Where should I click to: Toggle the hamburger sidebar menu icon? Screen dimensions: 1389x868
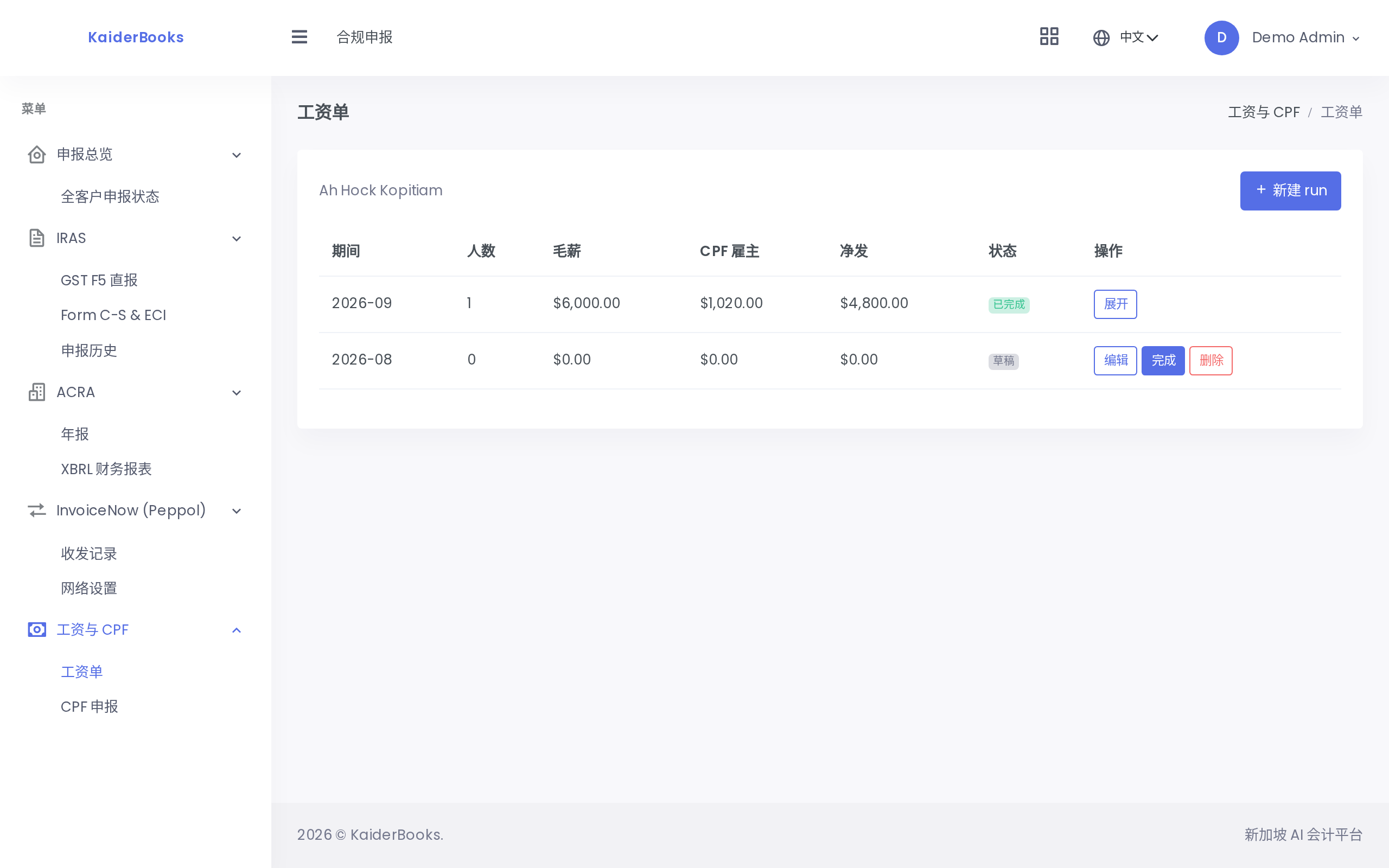coord(299,37)
